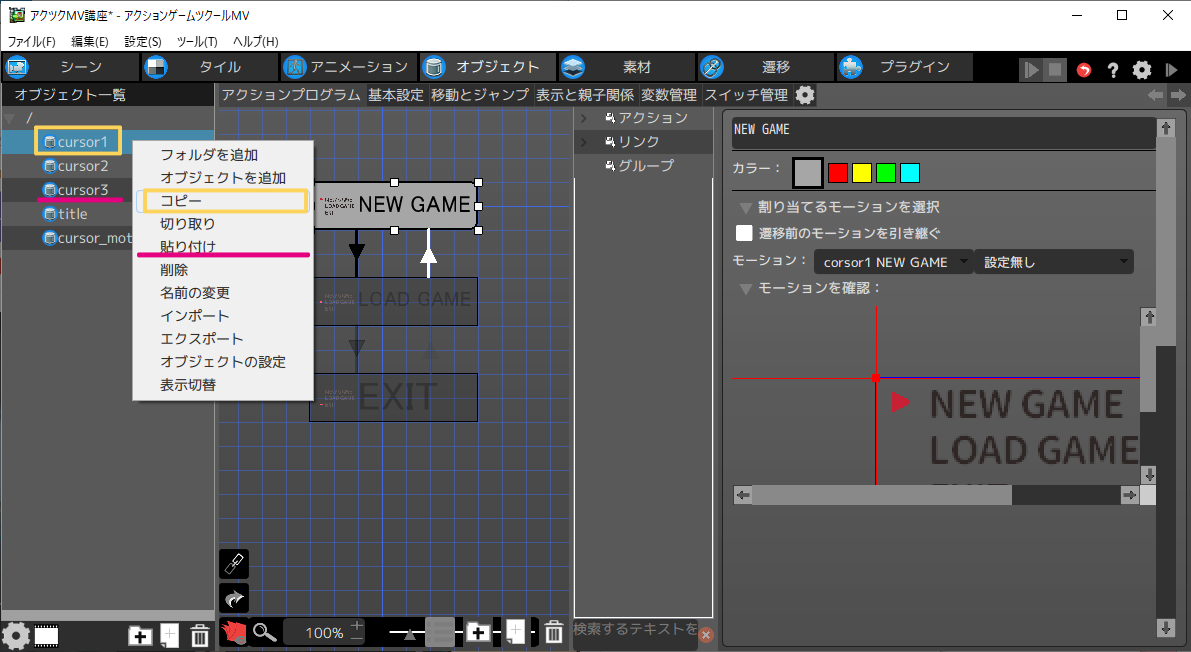Collapse the 割り当てるモーションを選択 section
1191x652 pixels.
(x=746, y=208)
